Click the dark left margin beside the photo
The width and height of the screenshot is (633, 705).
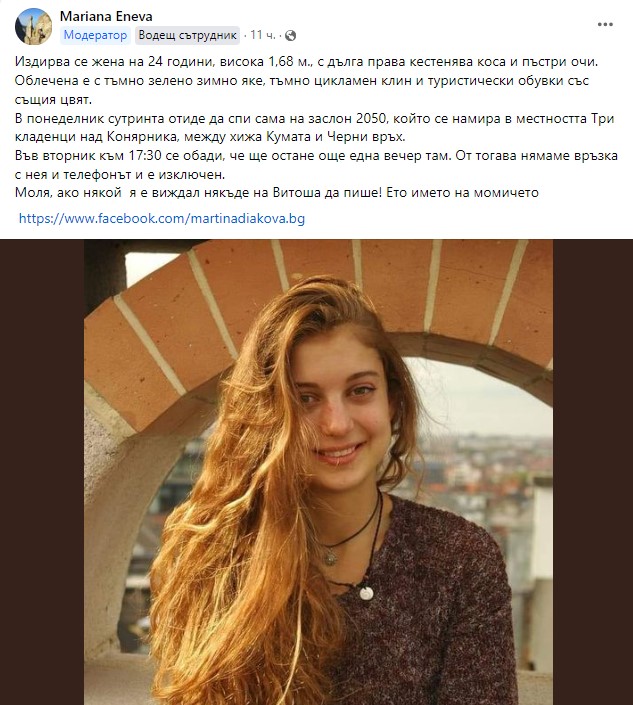(42, 470)
